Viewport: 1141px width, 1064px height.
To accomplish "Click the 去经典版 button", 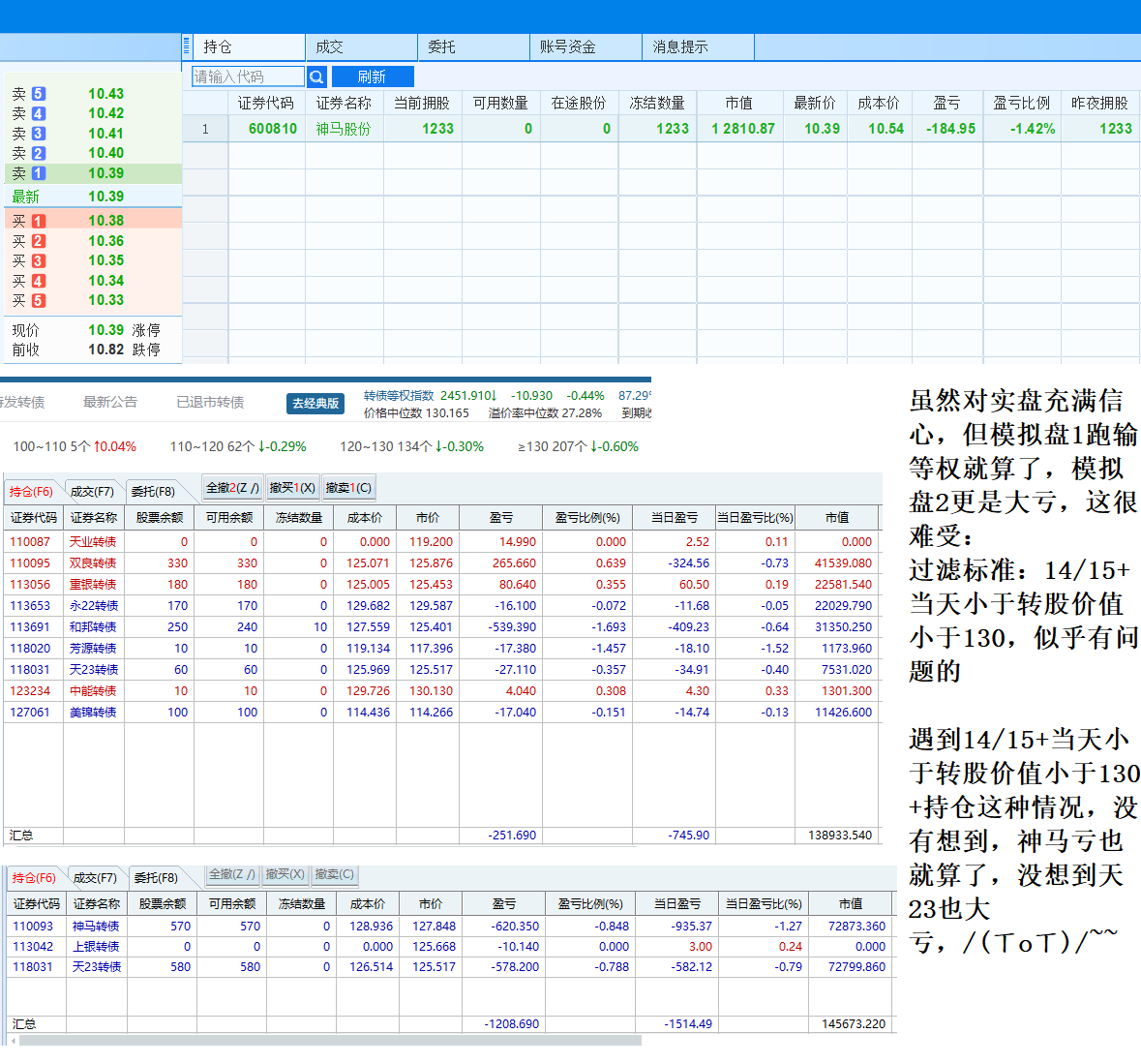I will click(315, 403).
